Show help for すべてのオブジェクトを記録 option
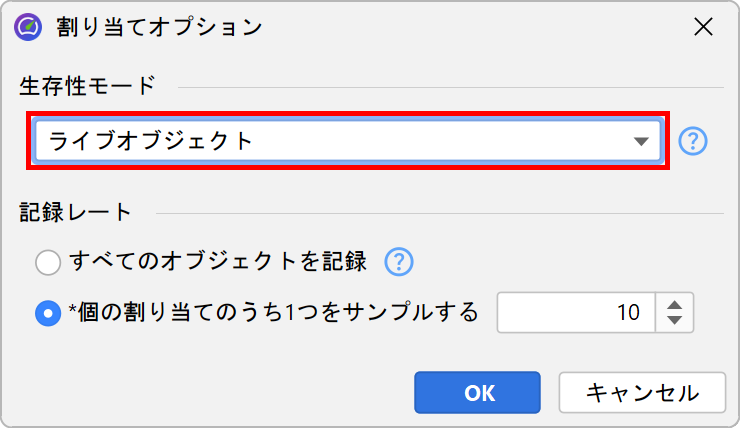This screenshot has width=740, height=428. (x=399, y=262)
